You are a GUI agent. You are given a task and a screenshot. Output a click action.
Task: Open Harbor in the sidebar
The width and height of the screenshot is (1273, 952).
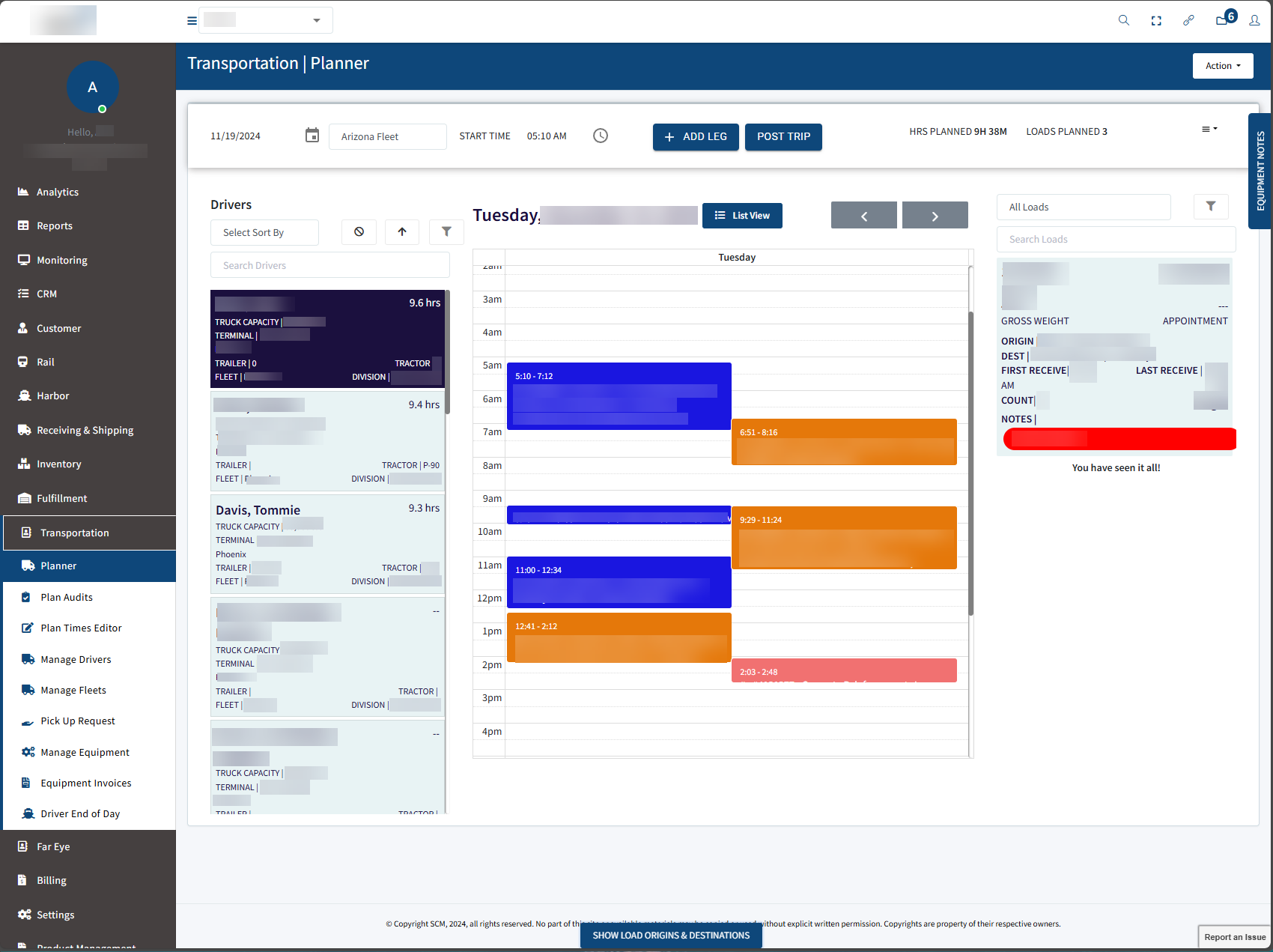(52, 395)
